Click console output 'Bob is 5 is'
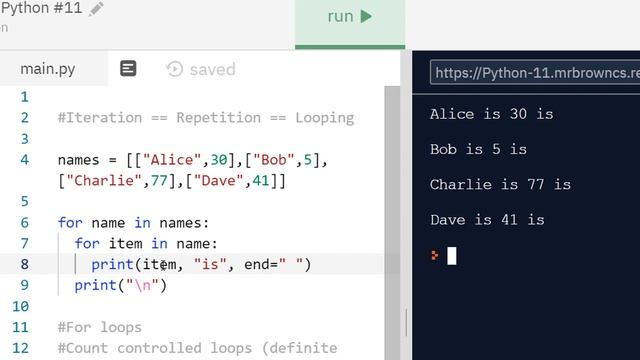Viewport: 640px width, 360px height. pos(478,149)
